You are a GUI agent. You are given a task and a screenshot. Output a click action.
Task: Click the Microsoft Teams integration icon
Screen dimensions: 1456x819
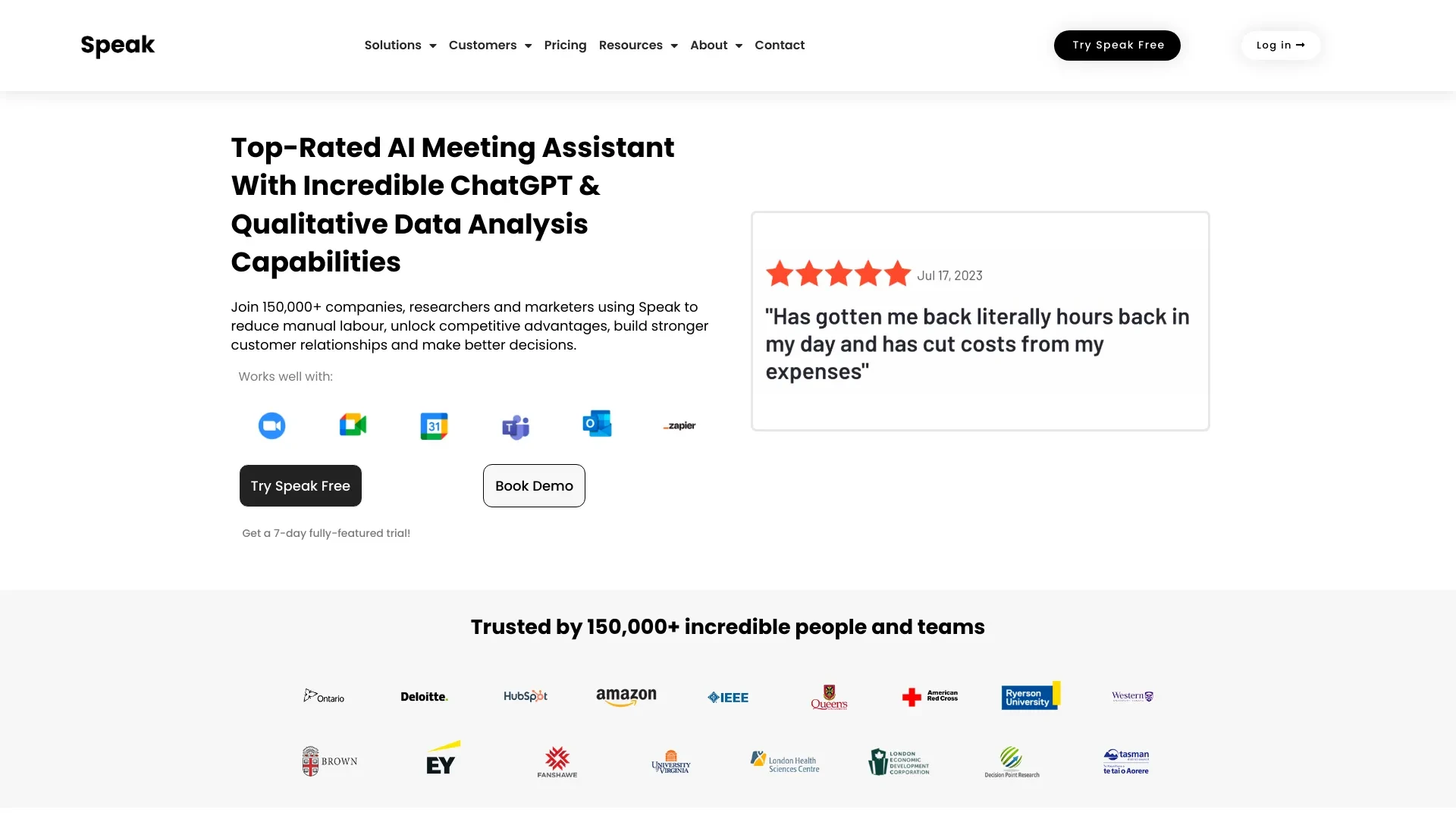pyautogui.click(x=515, y=425)
